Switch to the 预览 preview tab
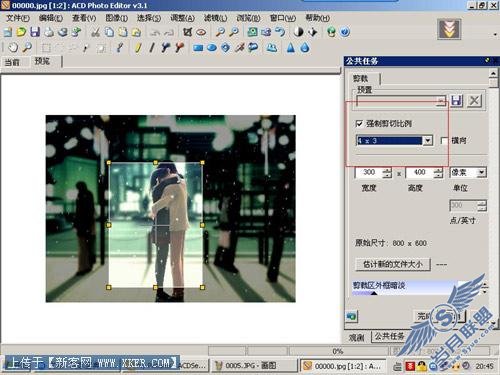500x375 pixels. (42, 61)
